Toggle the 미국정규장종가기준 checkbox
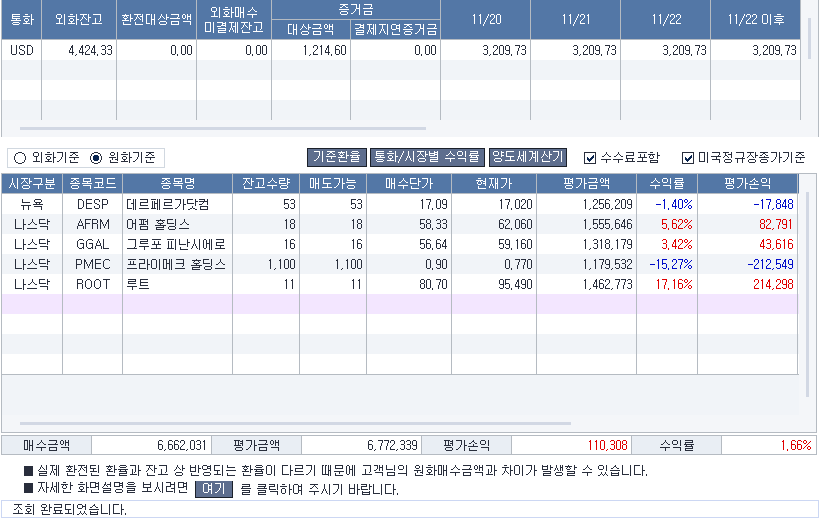The image size is (819, 518). pyautogui.click(x=688, y=158)
